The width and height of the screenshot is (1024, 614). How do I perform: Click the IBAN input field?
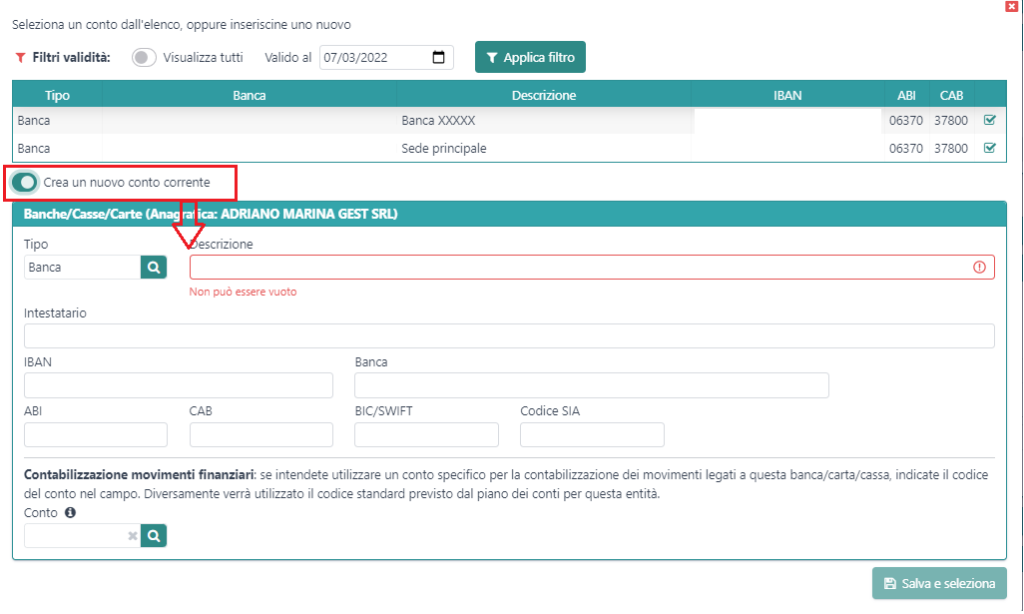click(x=178, y=386)
